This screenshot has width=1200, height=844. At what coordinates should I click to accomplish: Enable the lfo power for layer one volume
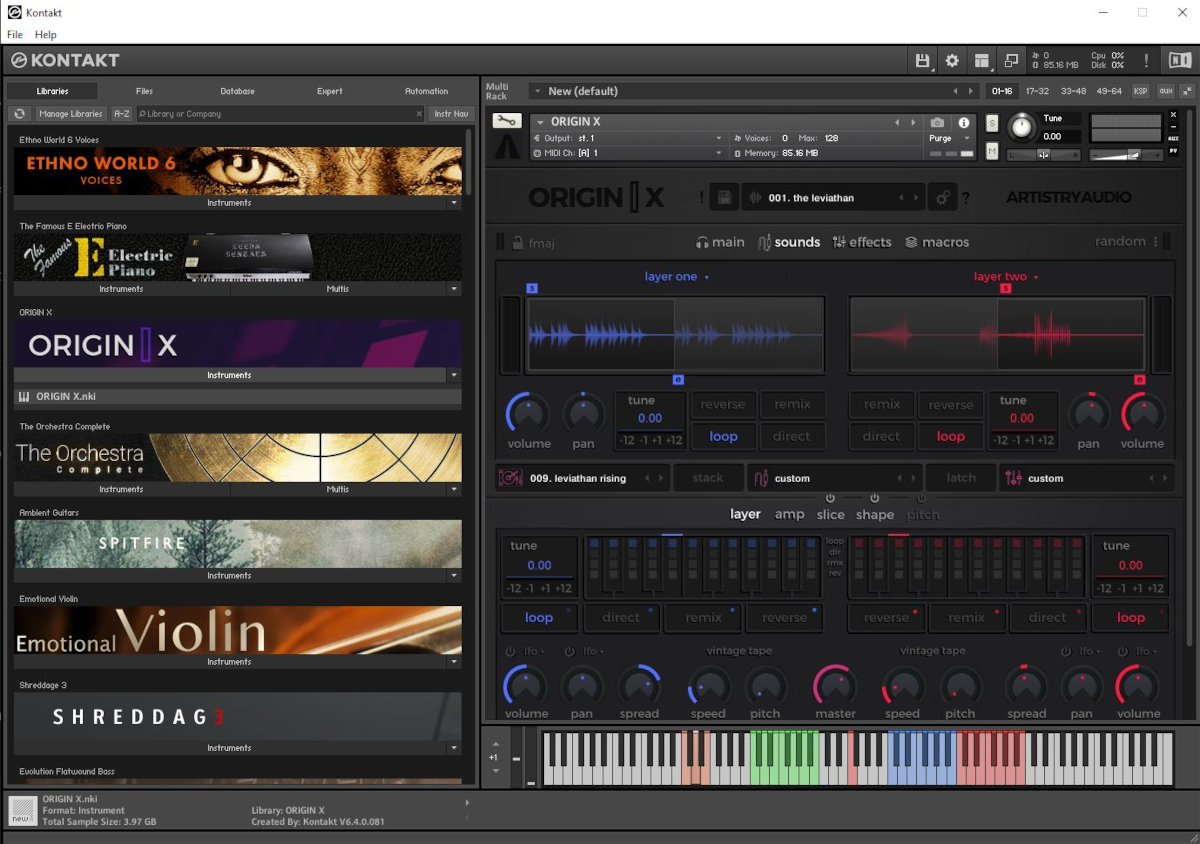511,651
